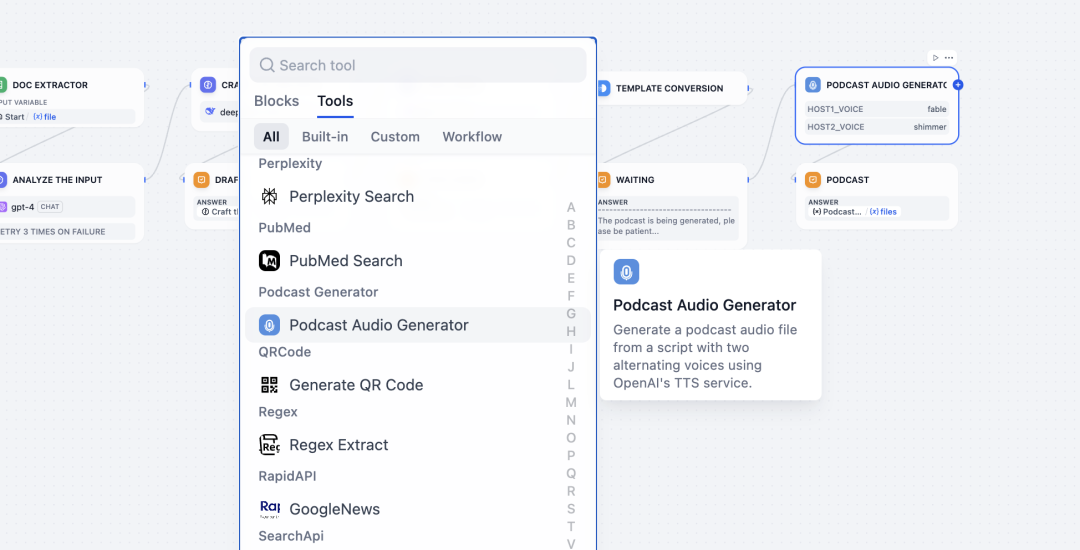Jump to letter S in index

coord(571,509)
